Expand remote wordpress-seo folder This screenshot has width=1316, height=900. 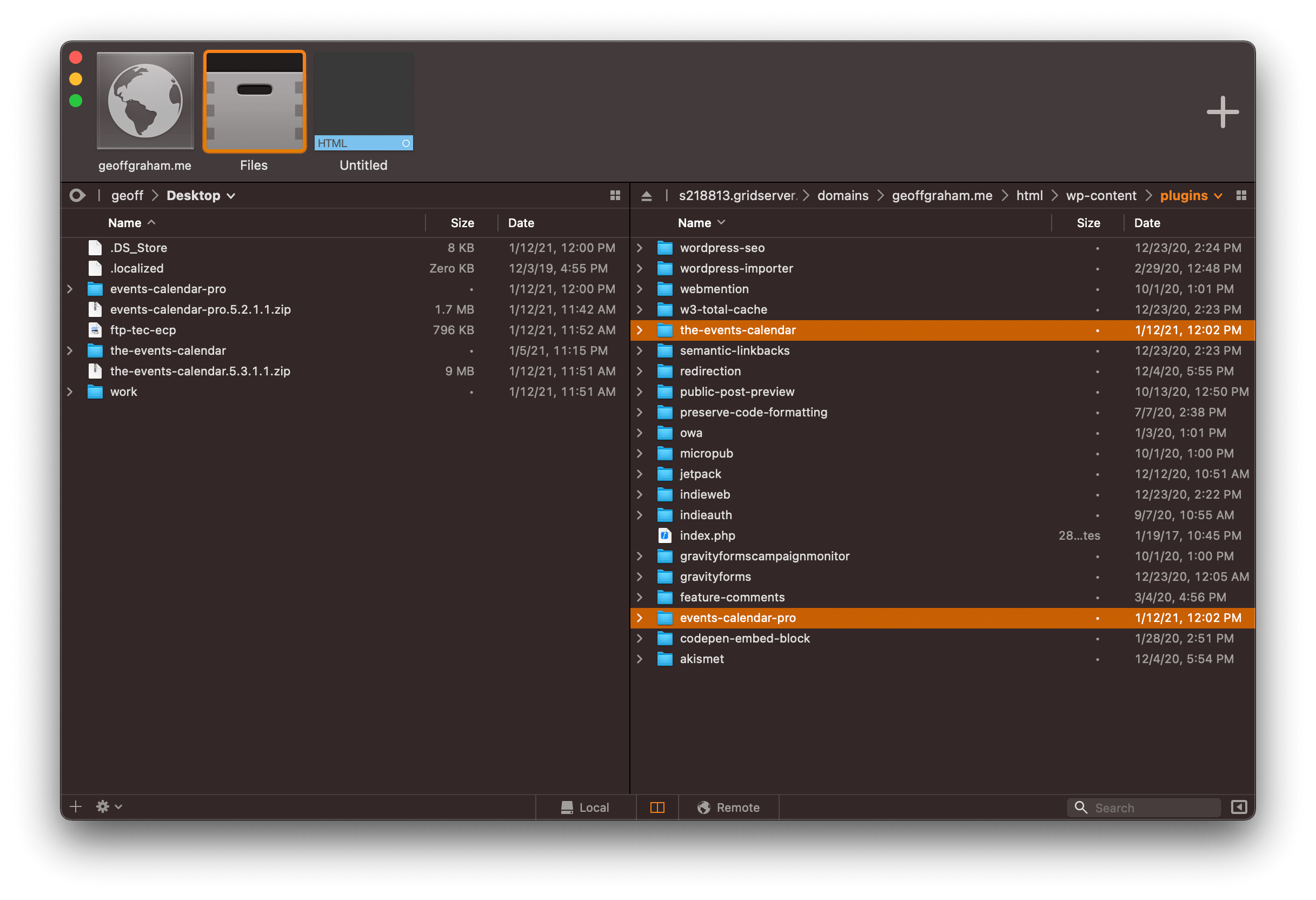639,248
